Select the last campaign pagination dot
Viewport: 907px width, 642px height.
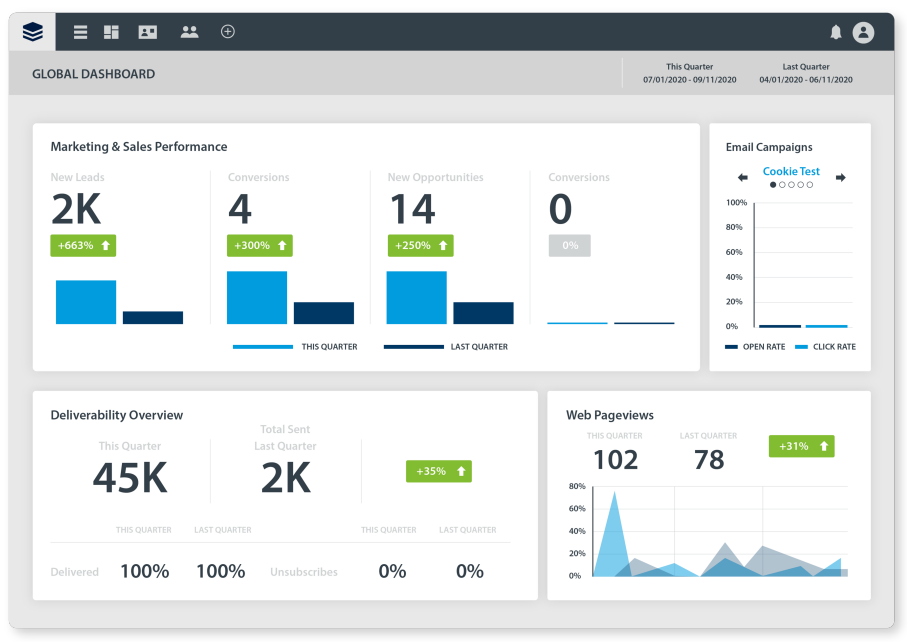[810, 185]
